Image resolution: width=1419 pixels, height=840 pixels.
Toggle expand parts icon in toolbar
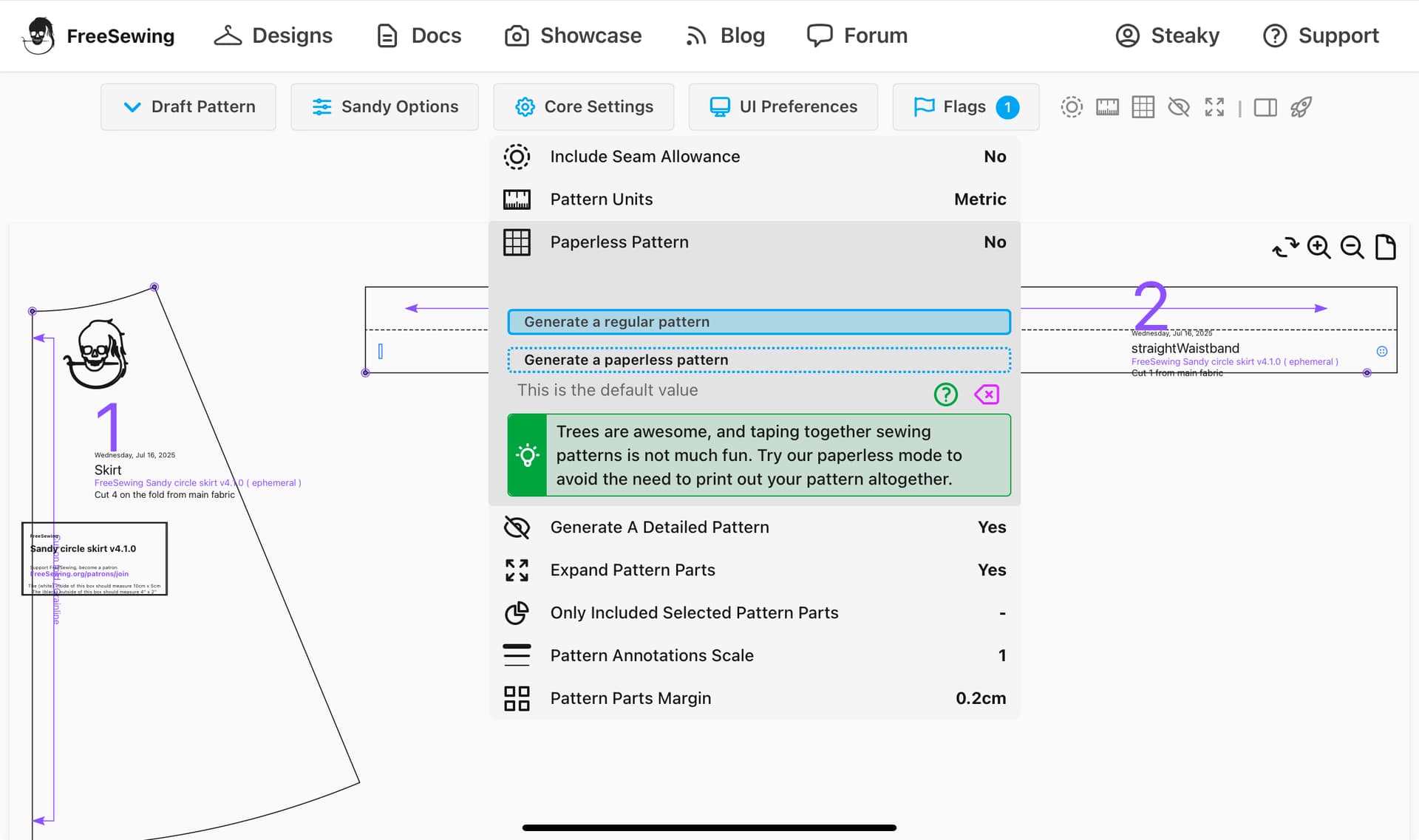(x=1214, y=107)
